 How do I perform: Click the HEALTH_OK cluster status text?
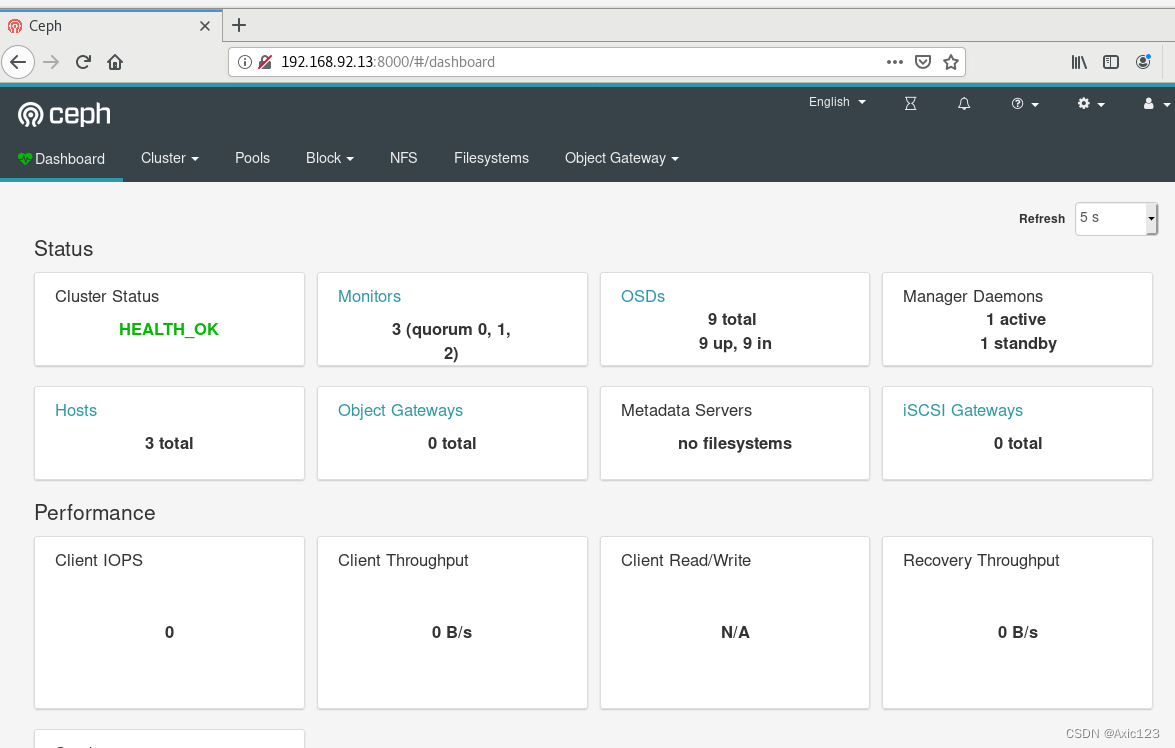tap(169, 329)
